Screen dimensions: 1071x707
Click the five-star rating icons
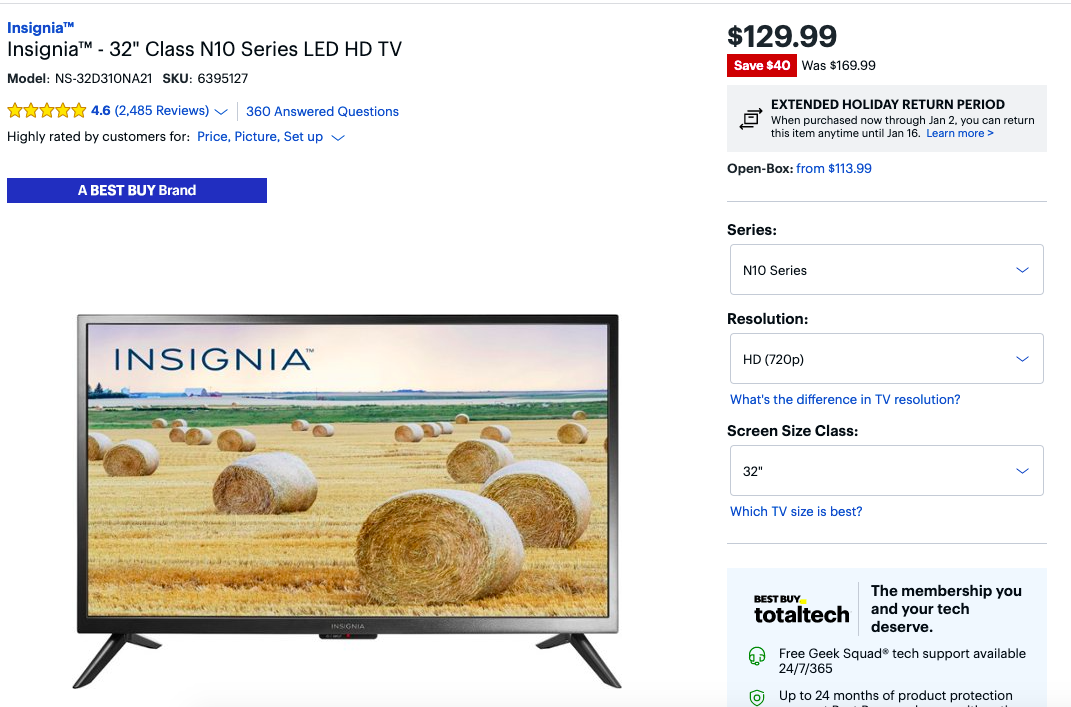[x=46, y=111]
